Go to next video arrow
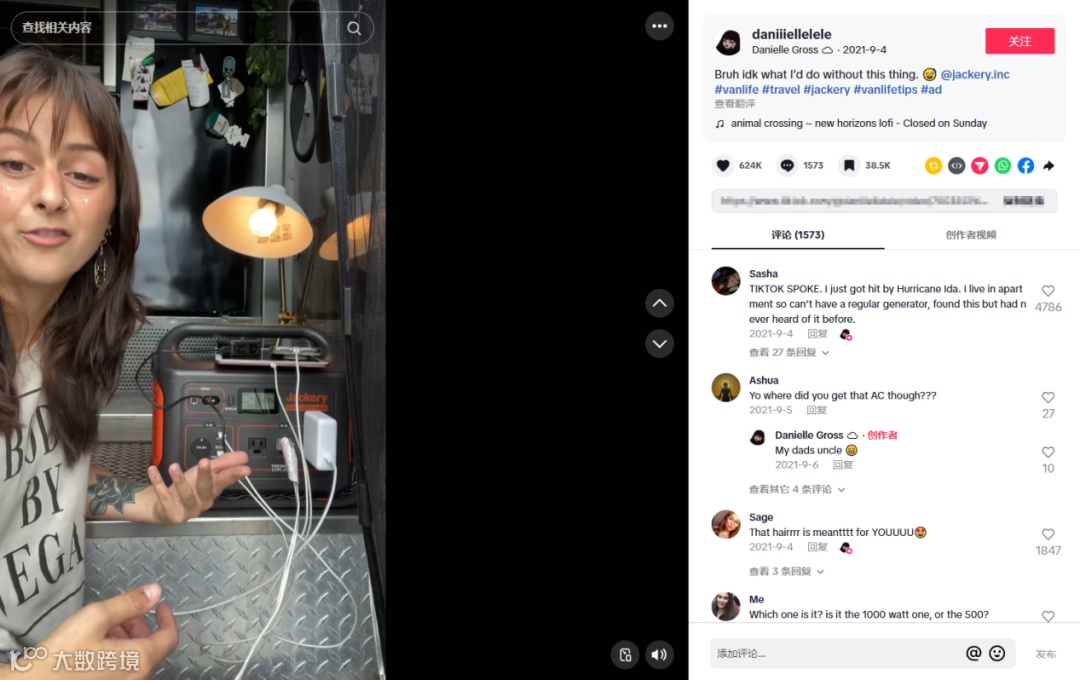The width and height of the screenshot is (1080, 680). (x=659, y=344)
